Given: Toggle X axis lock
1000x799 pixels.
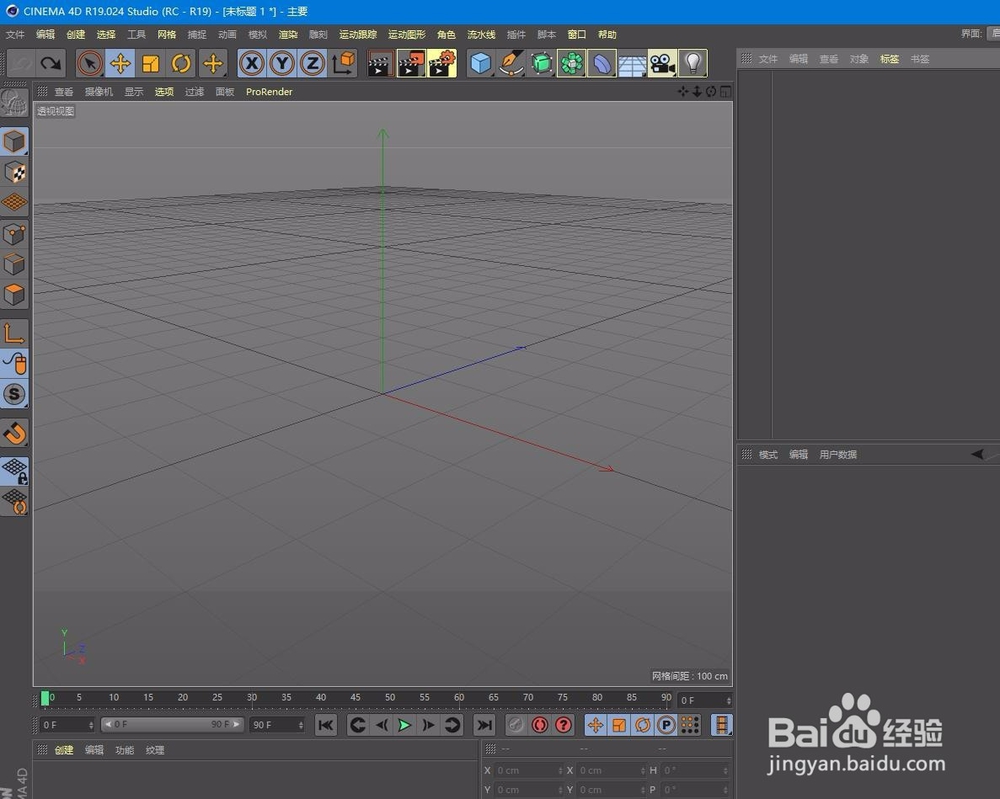Looking at the screenshot, I should tap(252, 63).
